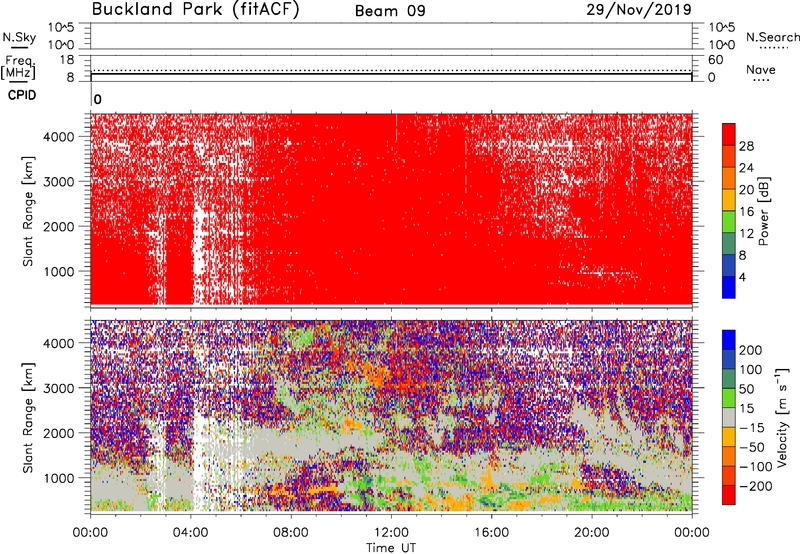This screenshot has width=800, height=554.
Task: Select the blue top segment of velocity colorbar
Action: click(x=729, y=339)
